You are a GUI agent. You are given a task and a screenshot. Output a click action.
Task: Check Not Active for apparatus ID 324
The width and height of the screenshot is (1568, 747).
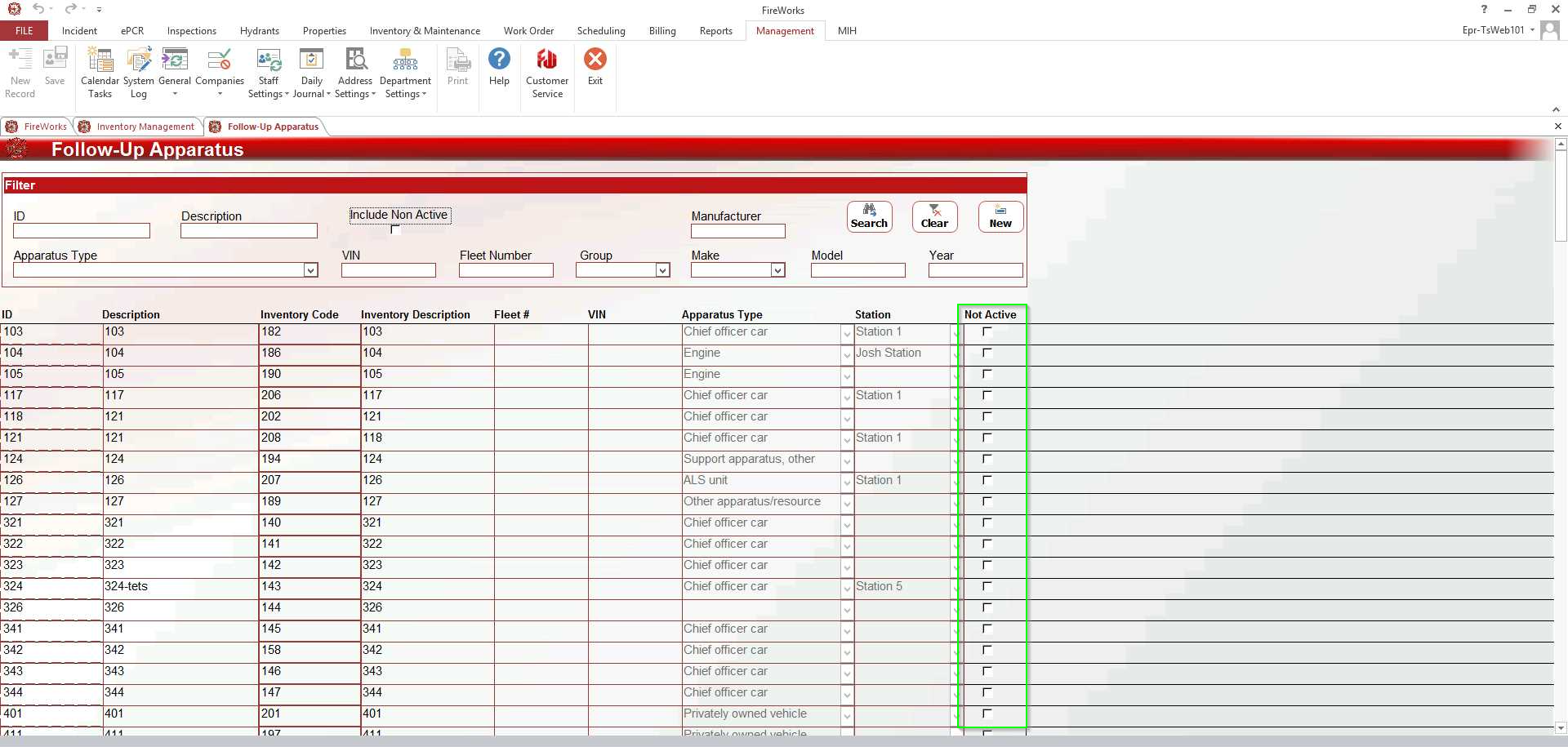pyautogui.click(x=987, y=586)
